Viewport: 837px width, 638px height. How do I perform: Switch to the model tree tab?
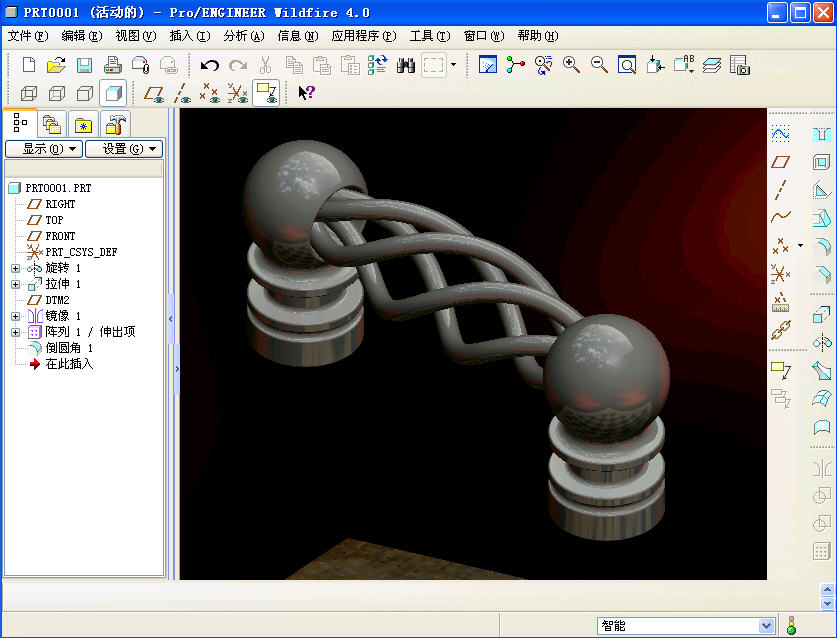[x=20, y=123]
